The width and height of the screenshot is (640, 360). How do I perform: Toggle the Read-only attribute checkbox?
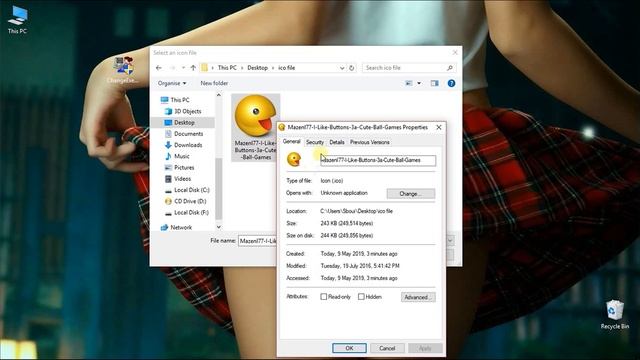pyautogui.click(x=324, y=297)
